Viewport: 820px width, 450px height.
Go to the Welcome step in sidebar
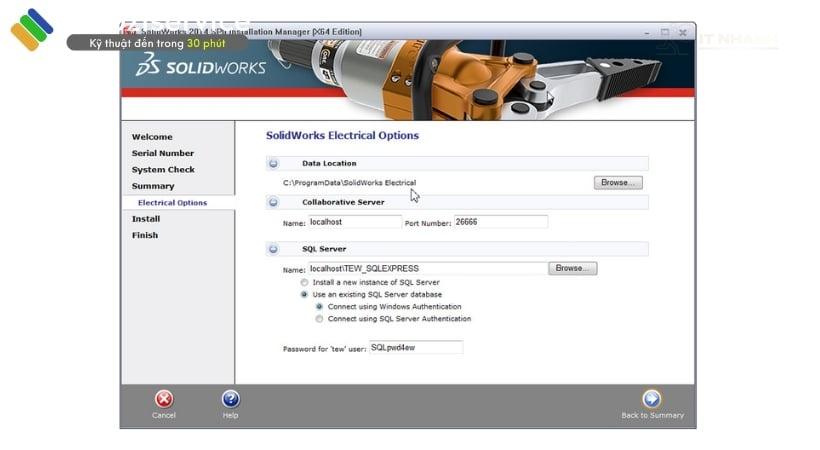pos(152,137)
